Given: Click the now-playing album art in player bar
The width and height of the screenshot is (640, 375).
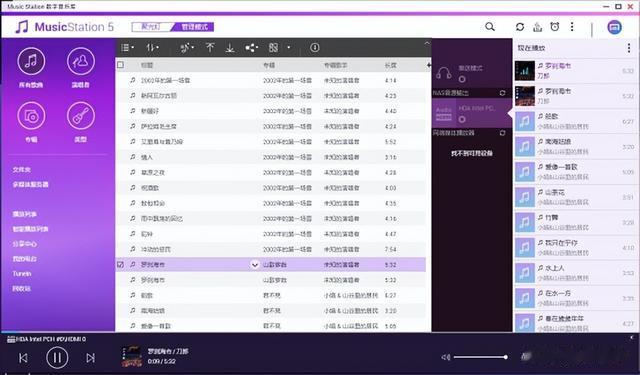Looking at the screenshot, I should [x=132, y=357].
